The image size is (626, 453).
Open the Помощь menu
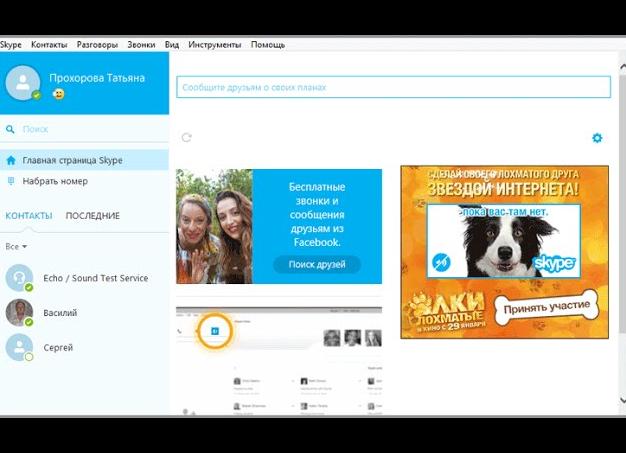click(268, 45)
